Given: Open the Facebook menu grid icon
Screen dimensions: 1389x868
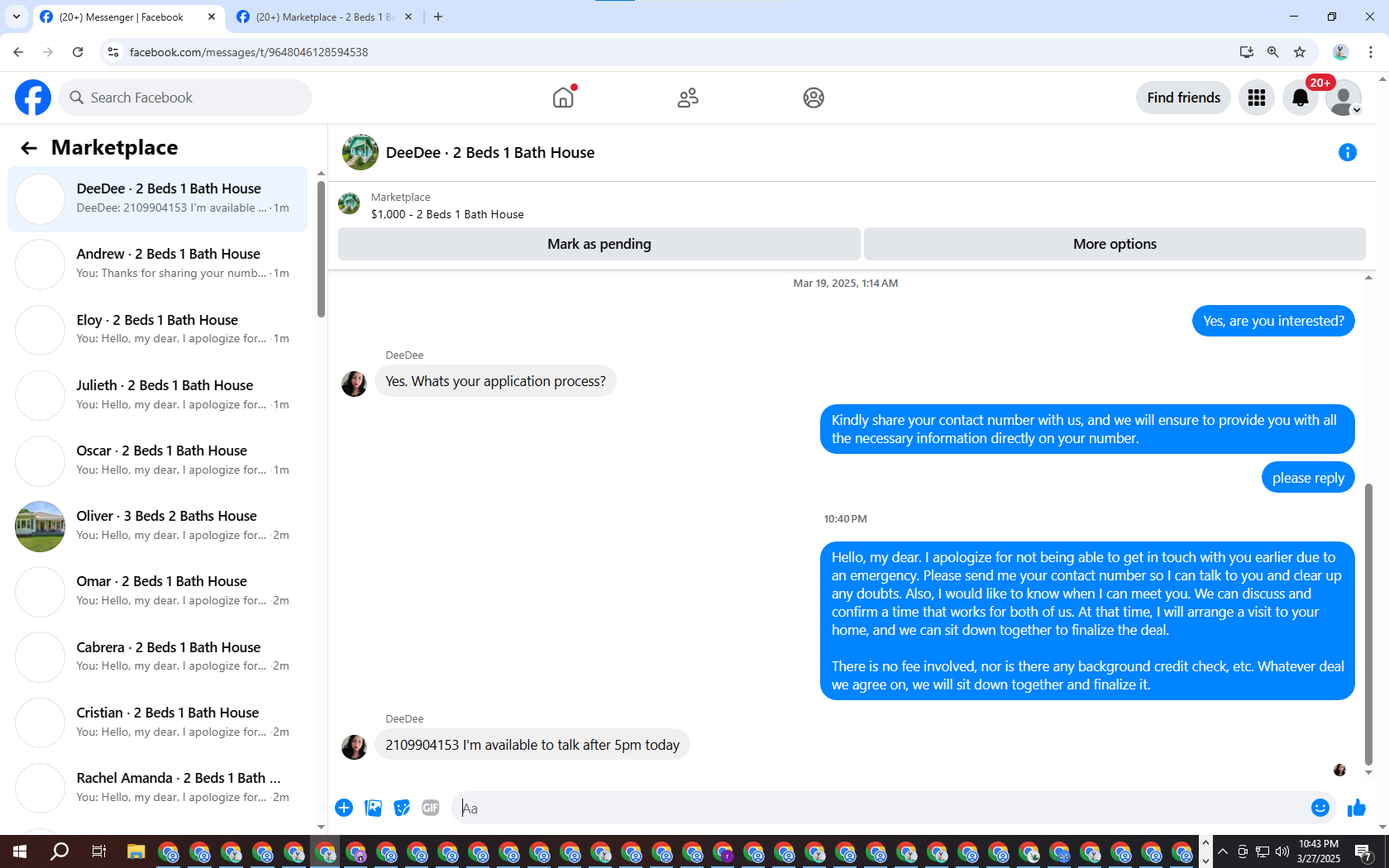Looking at the screenshot, I should pyautogui.click(x=1257, y=98).
